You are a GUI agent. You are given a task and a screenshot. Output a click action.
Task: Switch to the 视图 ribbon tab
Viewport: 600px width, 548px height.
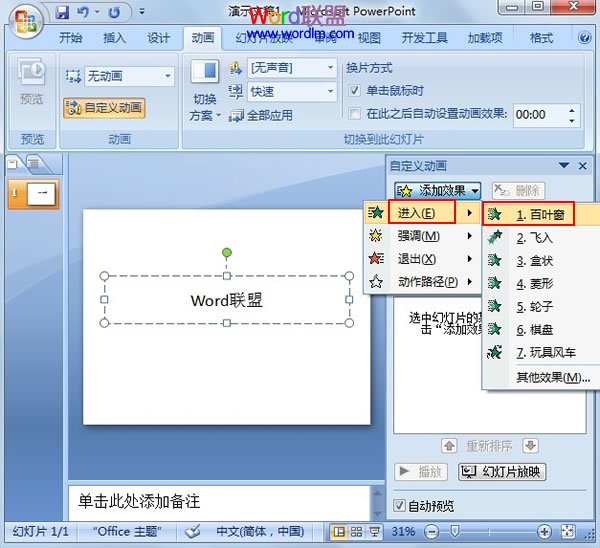pyautogui.click(x=369, y=38)
